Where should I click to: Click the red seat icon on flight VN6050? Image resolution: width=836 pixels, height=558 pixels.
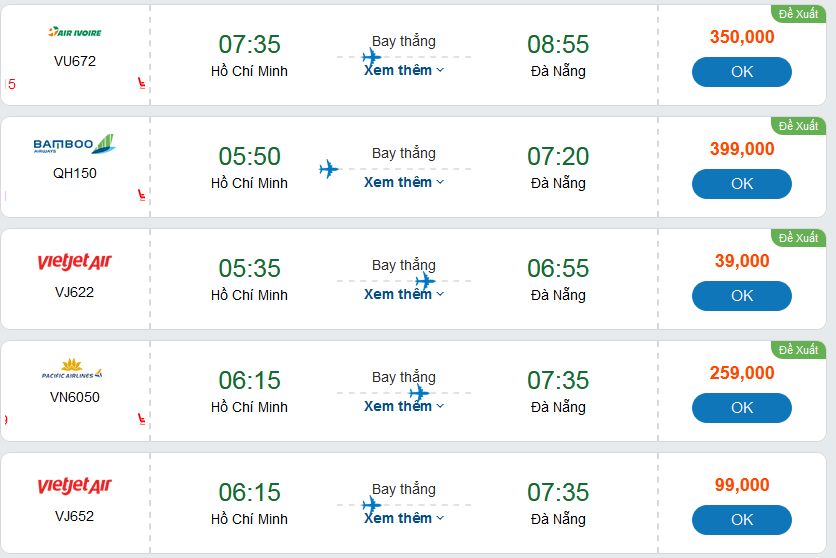(141, 420)
